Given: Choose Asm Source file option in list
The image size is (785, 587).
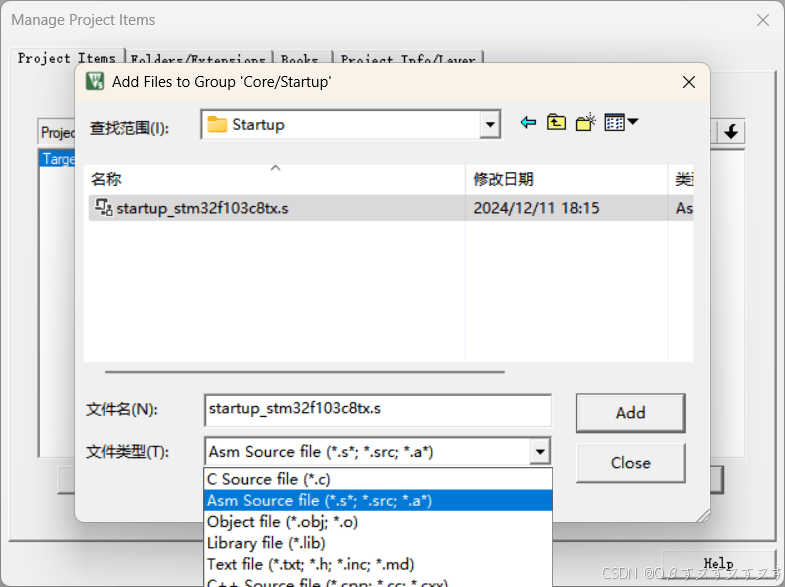Looking at the screenshot, I should [x=378, y=500].
